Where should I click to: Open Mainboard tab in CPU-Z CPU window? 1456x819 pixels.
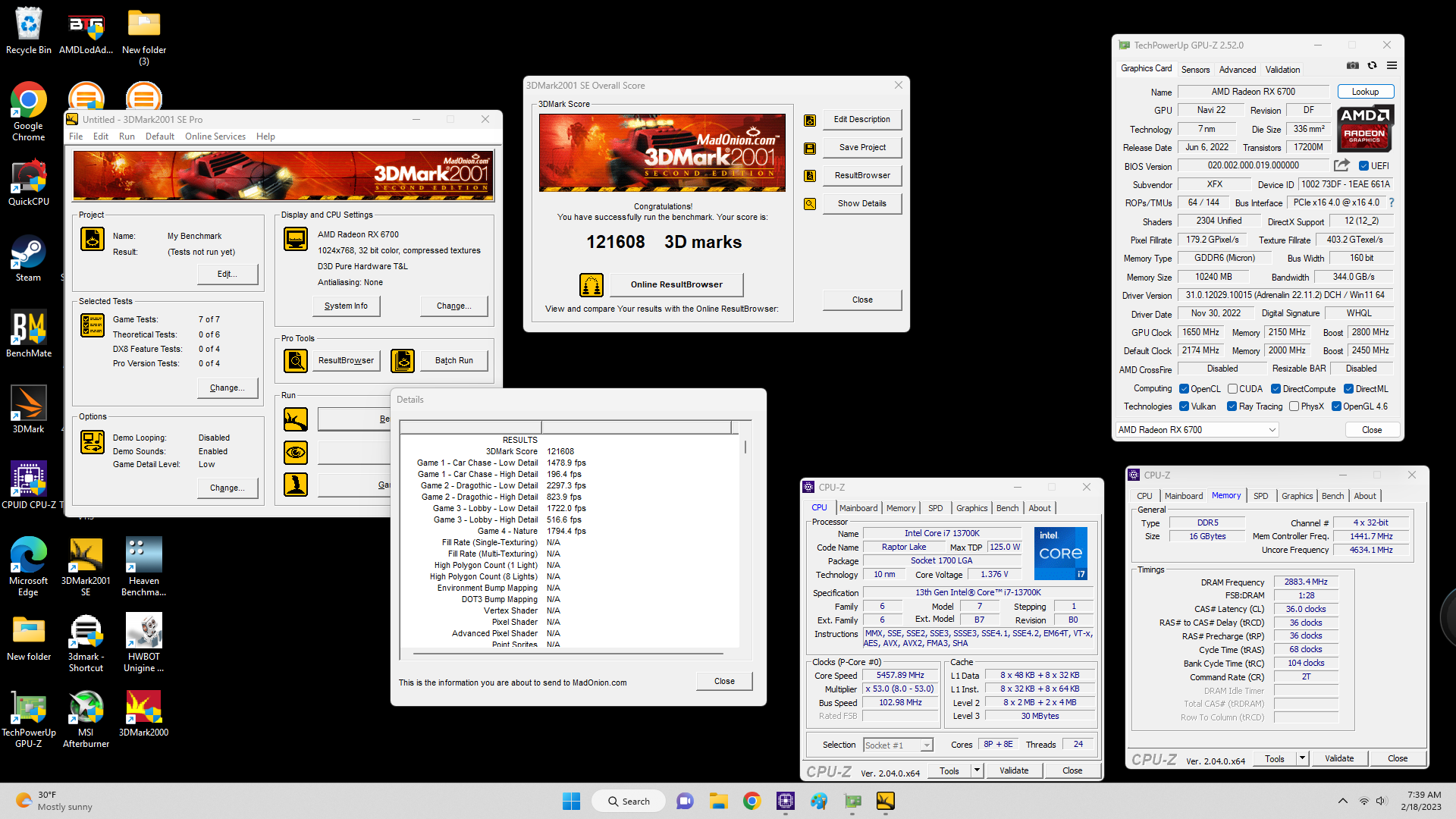858,508
